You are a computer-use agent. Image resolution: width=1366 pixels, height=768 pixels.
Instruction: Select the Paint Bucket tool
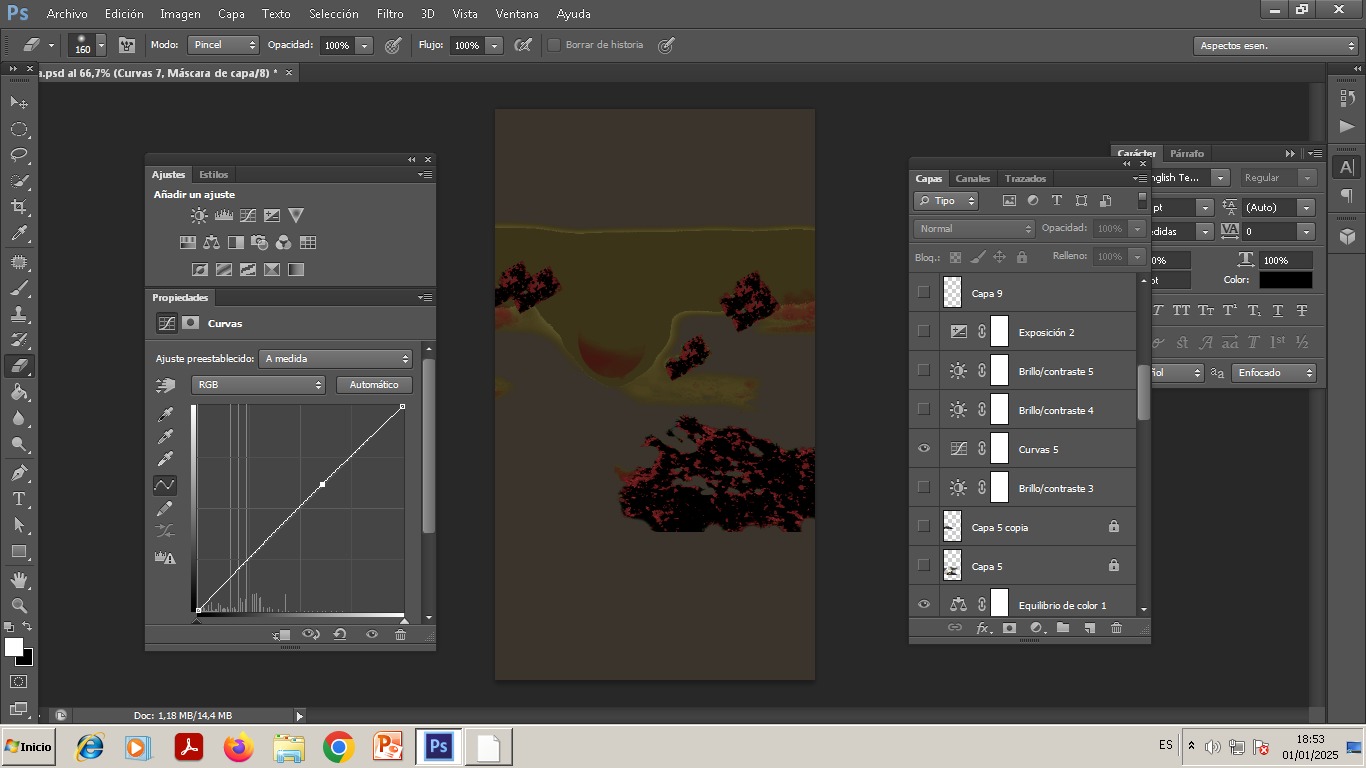click(19, 392)
